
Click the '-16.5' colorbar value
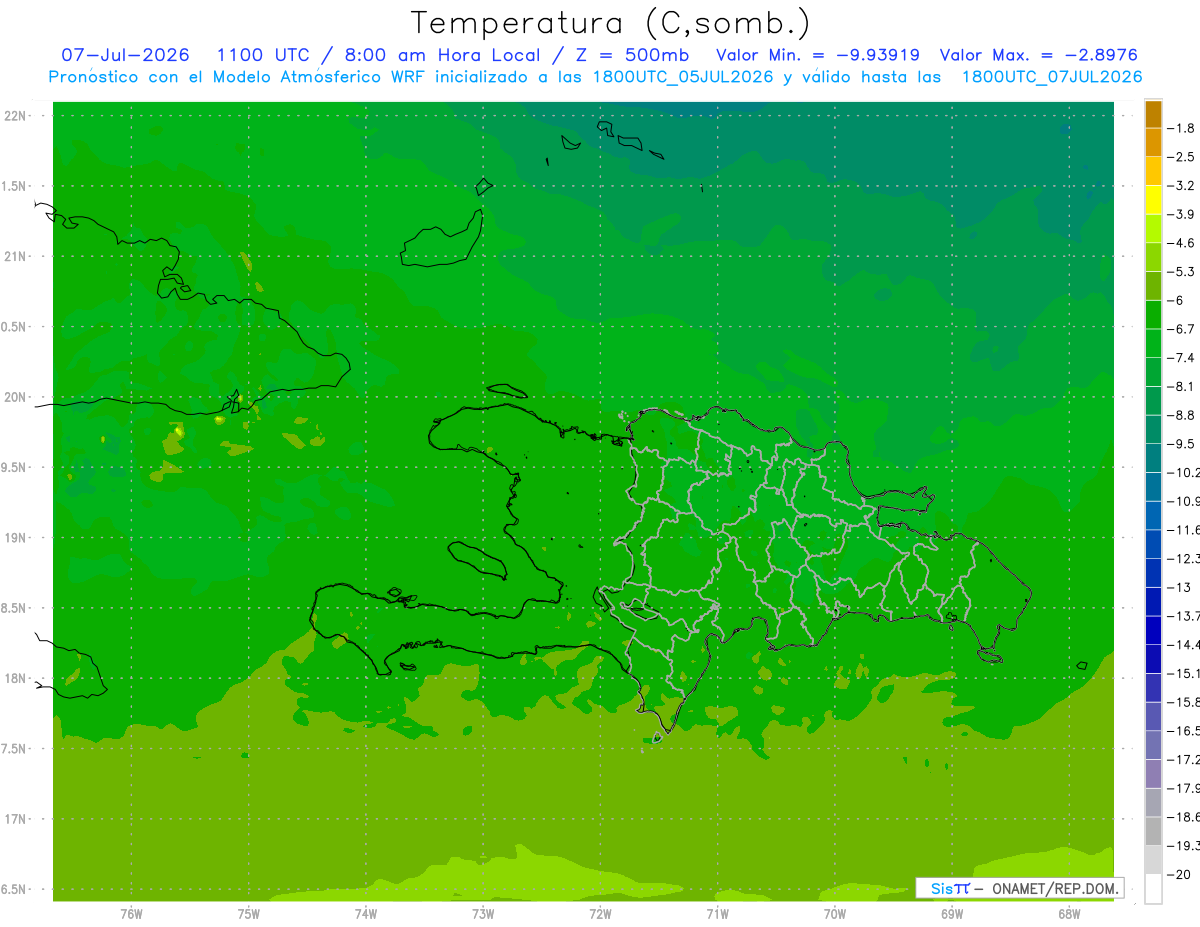pyautogui.click(x=1184, y=731)
